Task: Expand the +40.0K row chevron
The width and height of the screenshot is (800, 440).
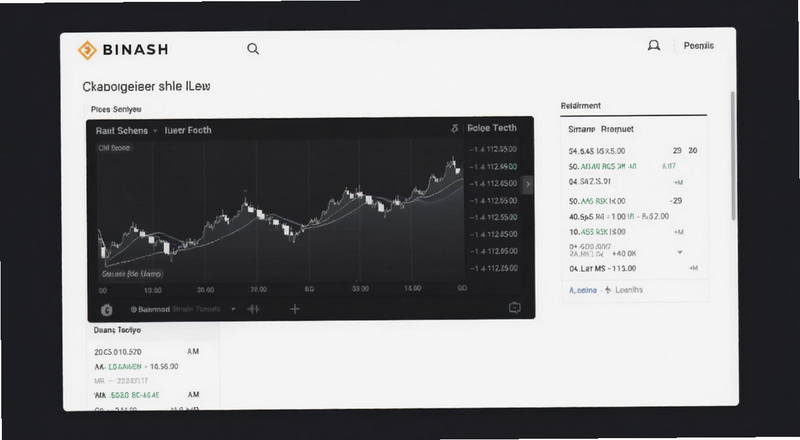Action: (680, 252)
